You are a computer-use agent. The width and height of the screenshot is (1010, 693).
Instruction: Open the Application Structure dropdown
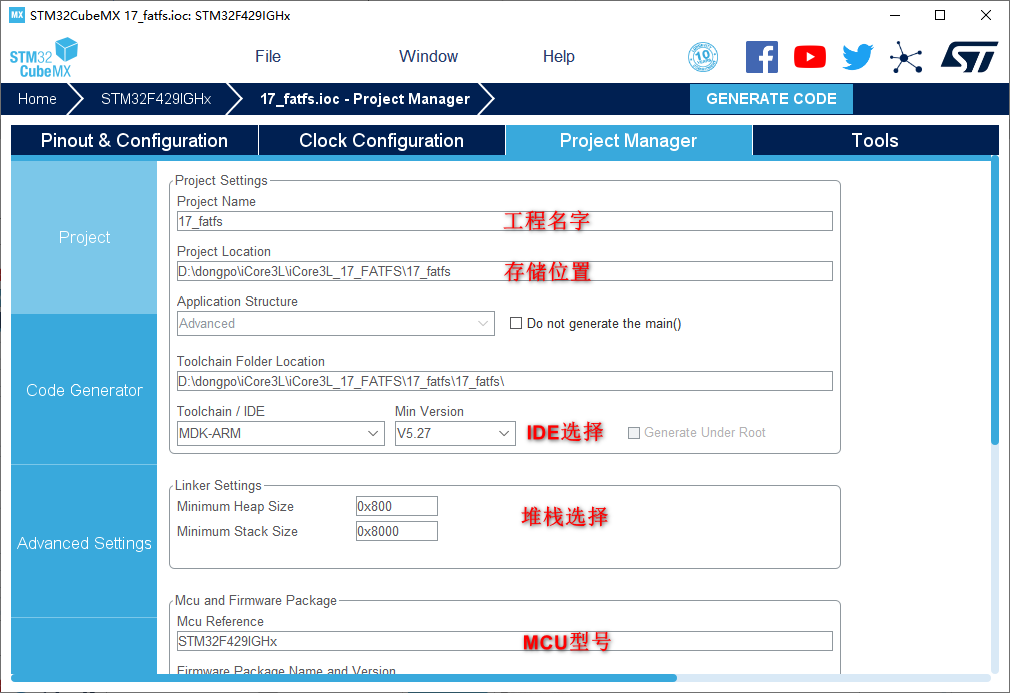tap(335, 324)
